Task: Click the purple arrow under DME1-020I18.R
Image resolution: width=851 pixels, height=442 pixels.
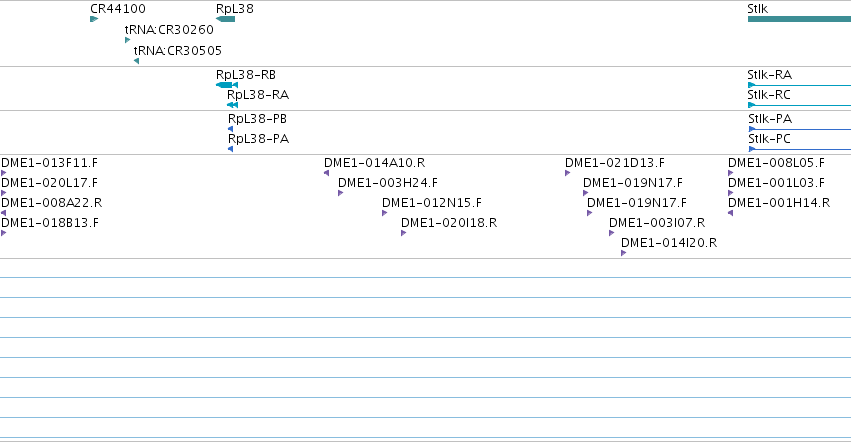Action: [404, 233]
